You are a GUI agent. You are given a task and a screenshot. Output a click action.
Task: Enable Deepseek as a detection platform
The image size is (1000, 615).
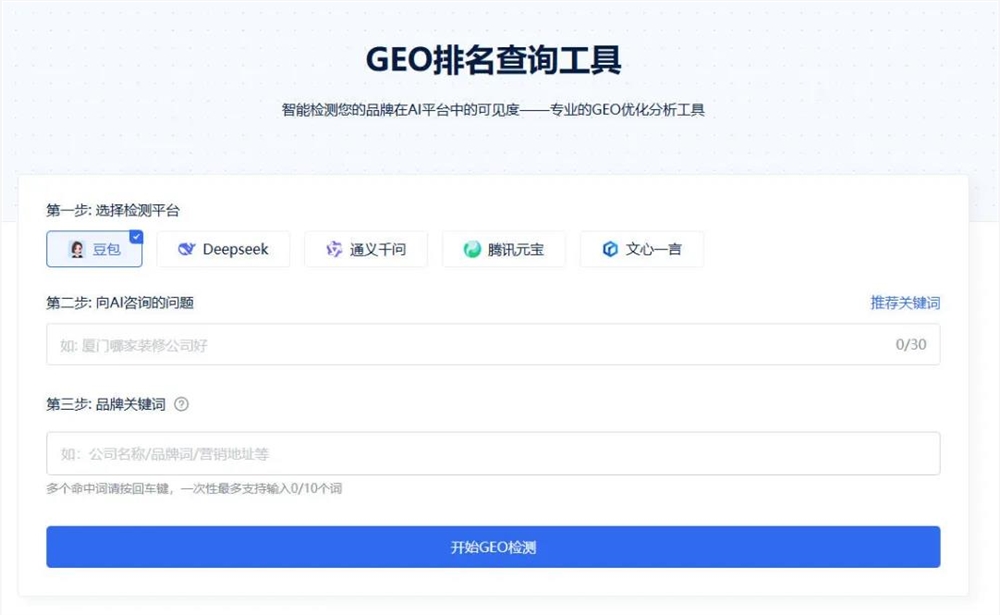click(223, 249)
